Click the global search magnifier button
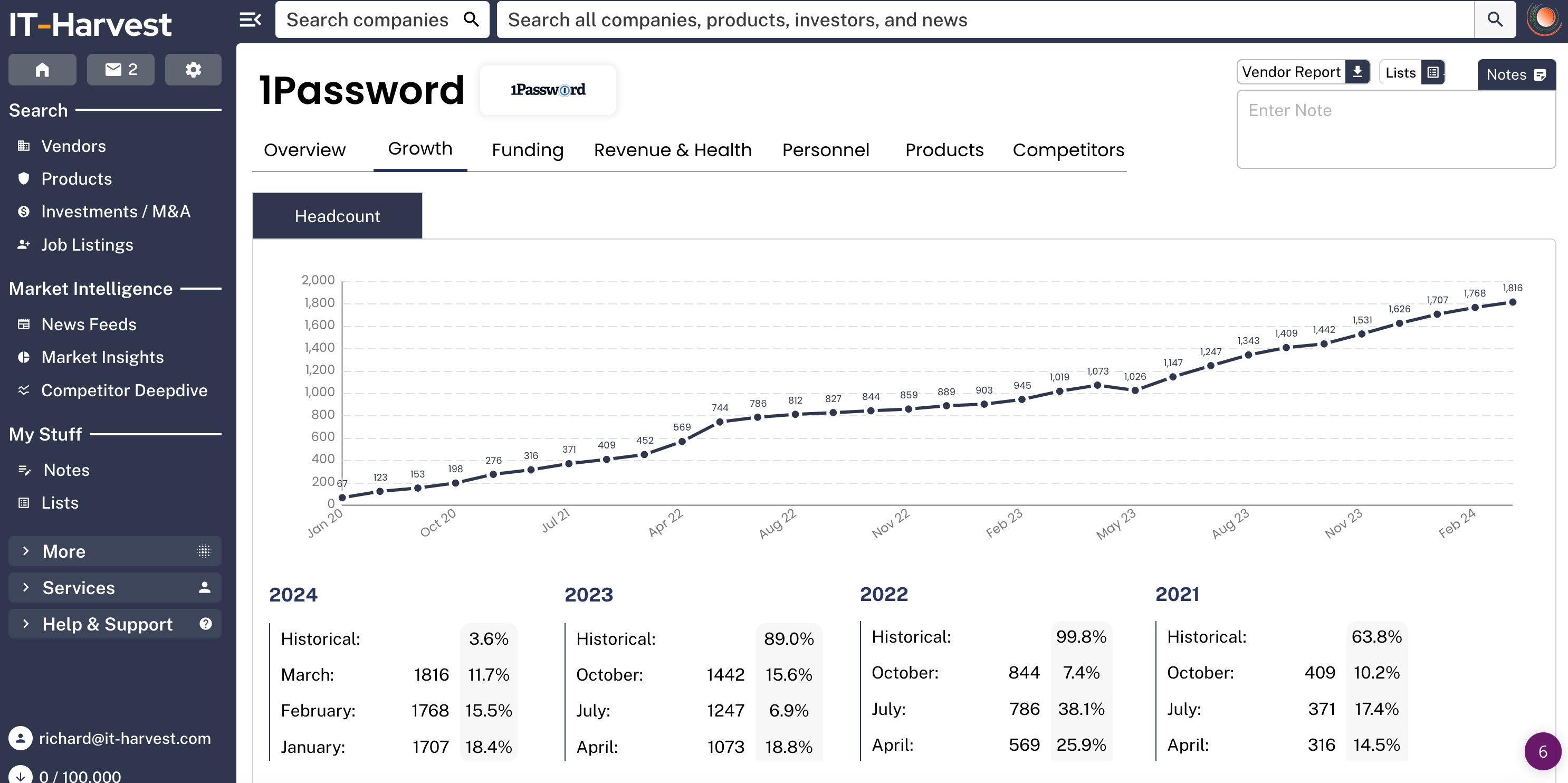Image resolution: width=1568 pixels, height=783 pixels. (x=1495, y=20)
